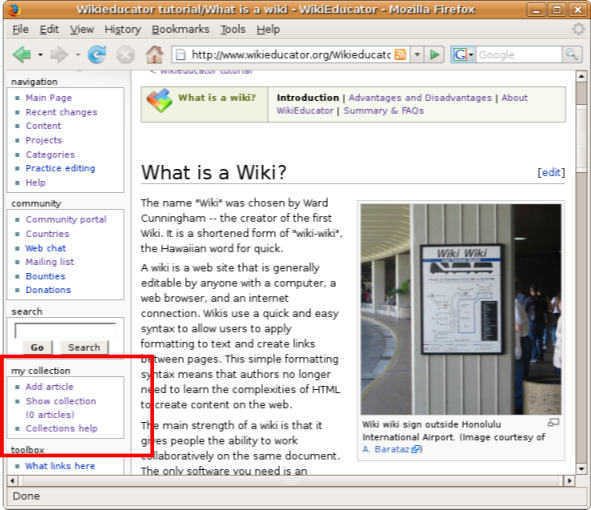Open the Countries link
Screen dimensions: 591x510
[47, 234]
